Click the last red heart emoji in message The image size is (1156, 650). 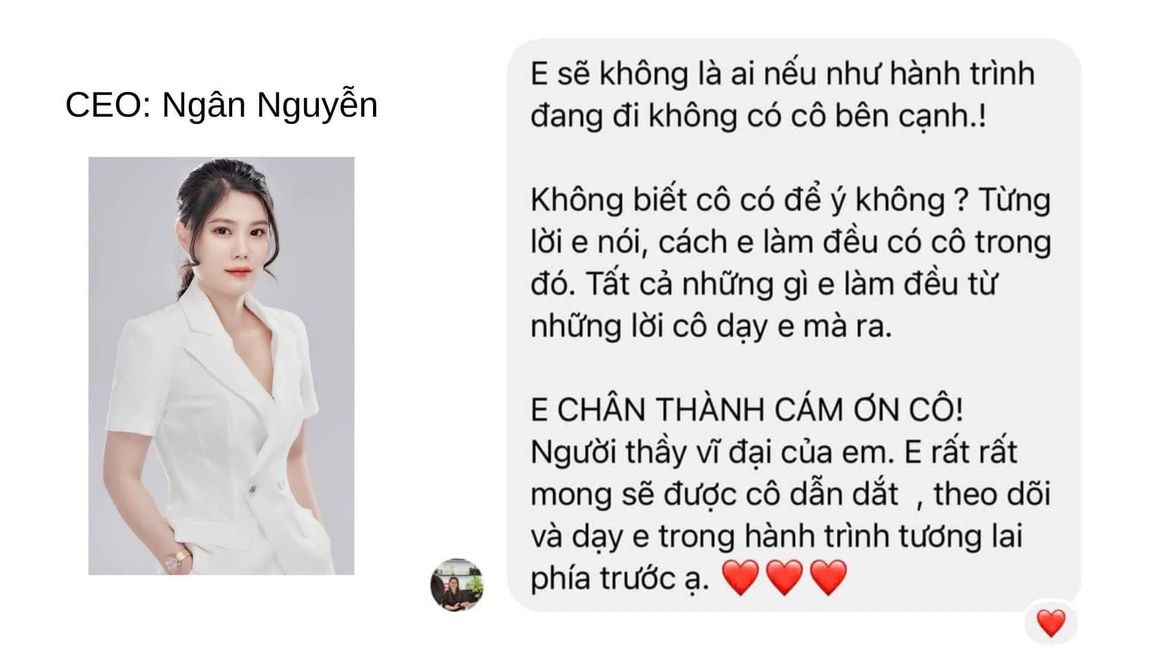(829, 577)
